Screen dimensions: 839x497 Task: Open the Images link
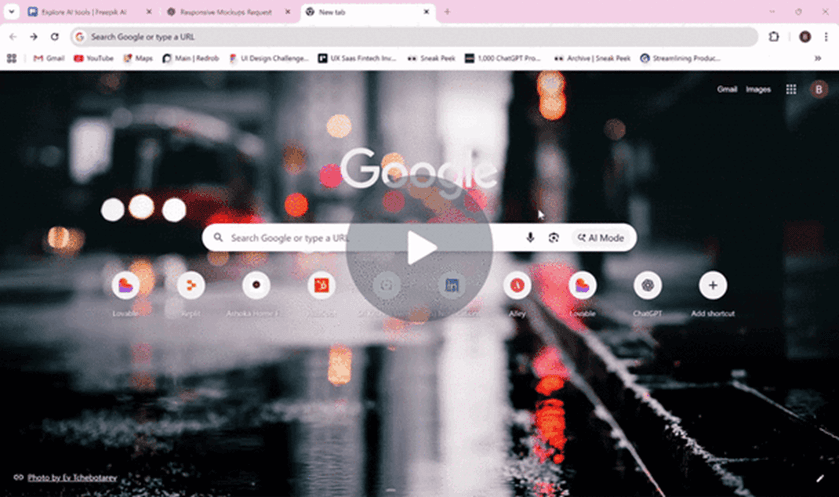(x=758, y=89)
